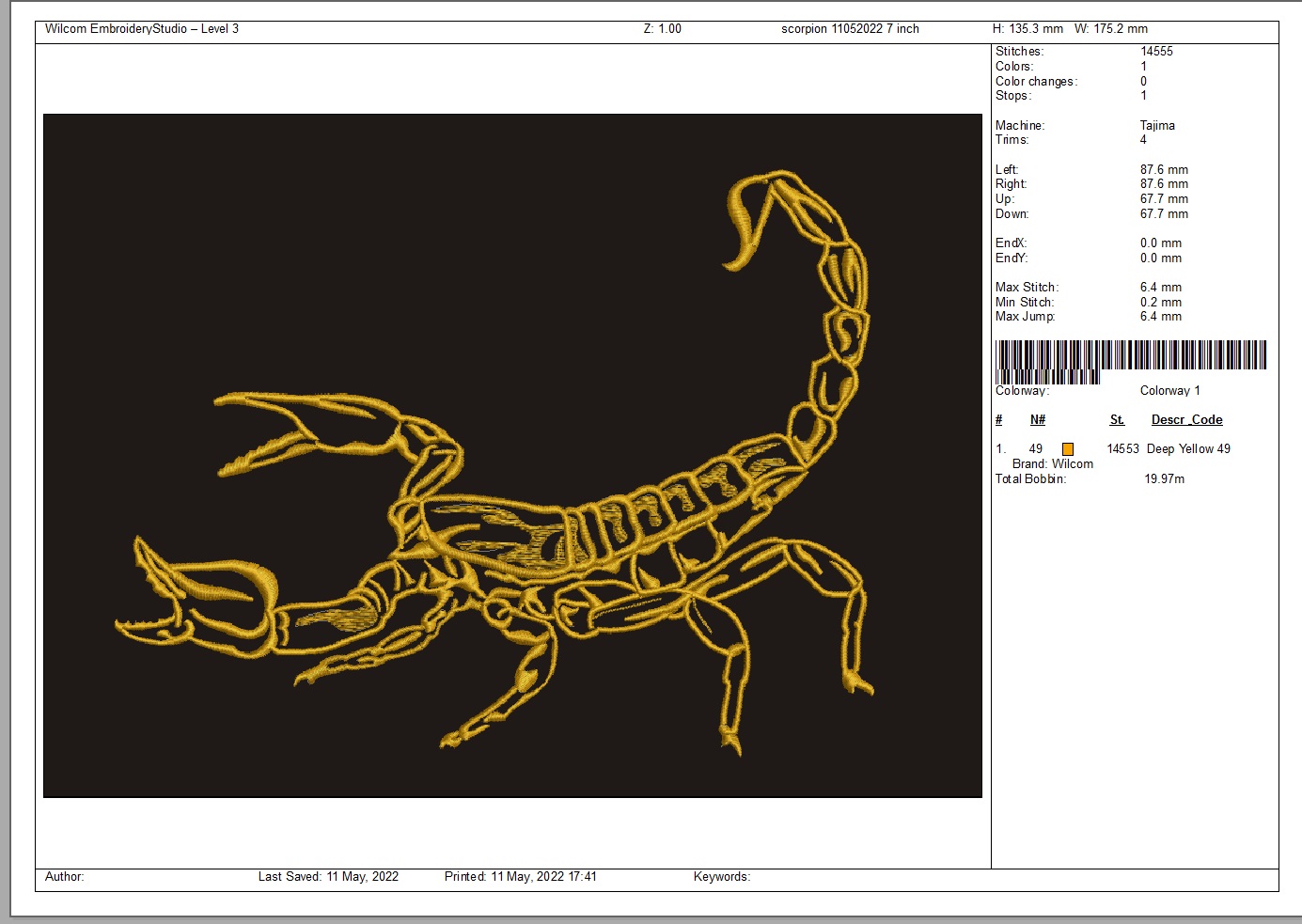Click the "Down:" extent label

tap(1012, 214)
